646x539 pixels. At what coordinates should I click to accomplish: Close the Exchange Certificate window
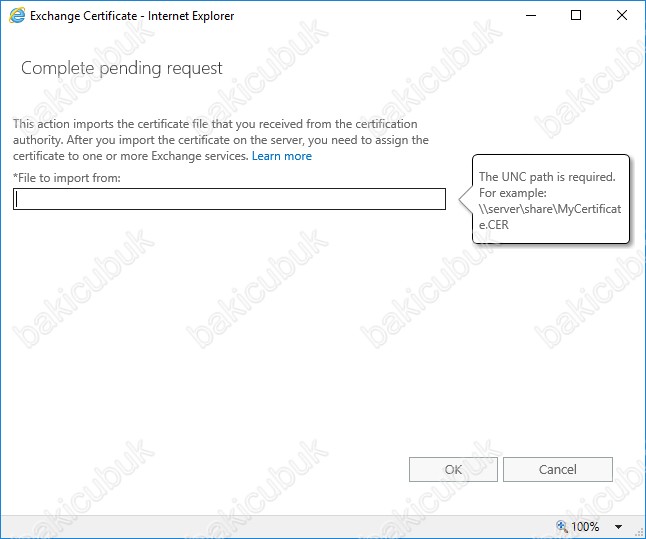coord(622,16)
